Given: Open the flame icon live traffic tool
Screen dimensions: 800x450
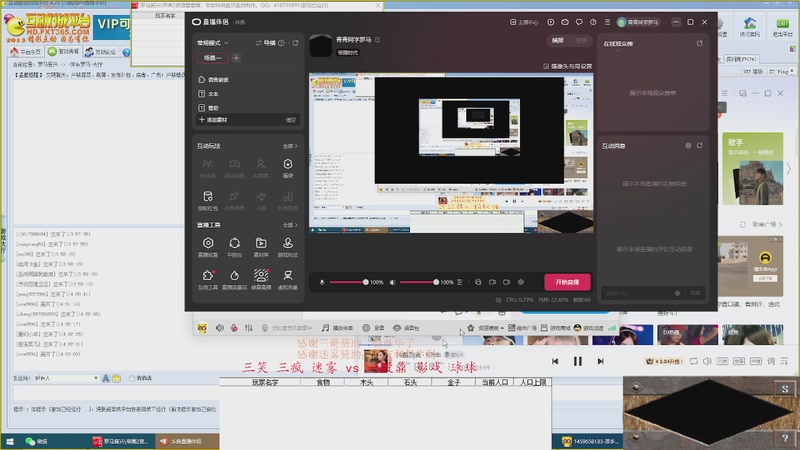Looking at the screenshot, I should click(x=234, y=280).
